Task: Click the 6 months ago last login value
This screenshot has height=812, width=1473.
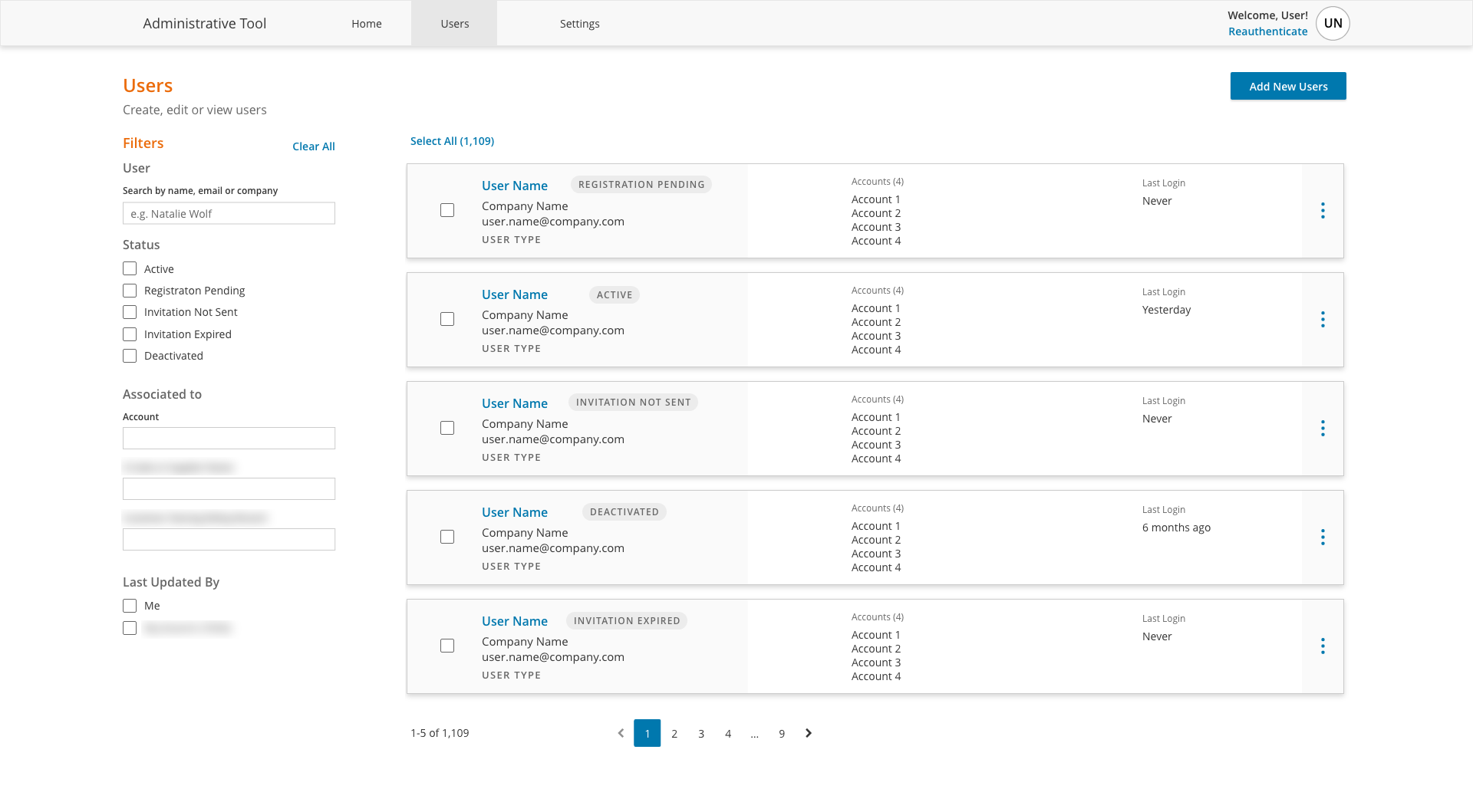Action: 1176,528
